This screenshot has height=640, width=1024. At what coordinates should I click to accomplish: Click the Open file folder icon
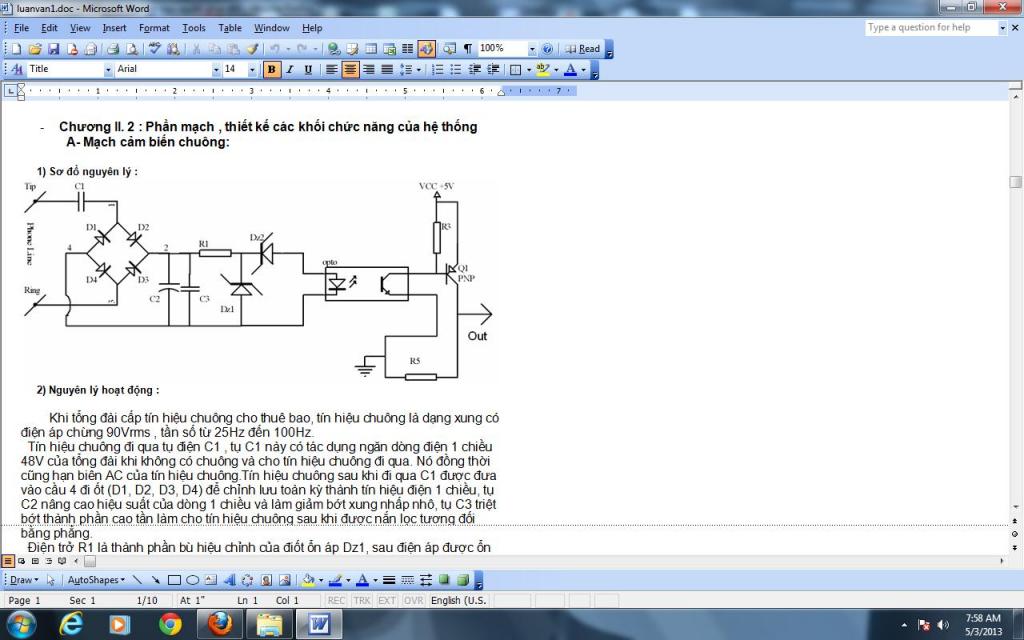tap(35, 49)
